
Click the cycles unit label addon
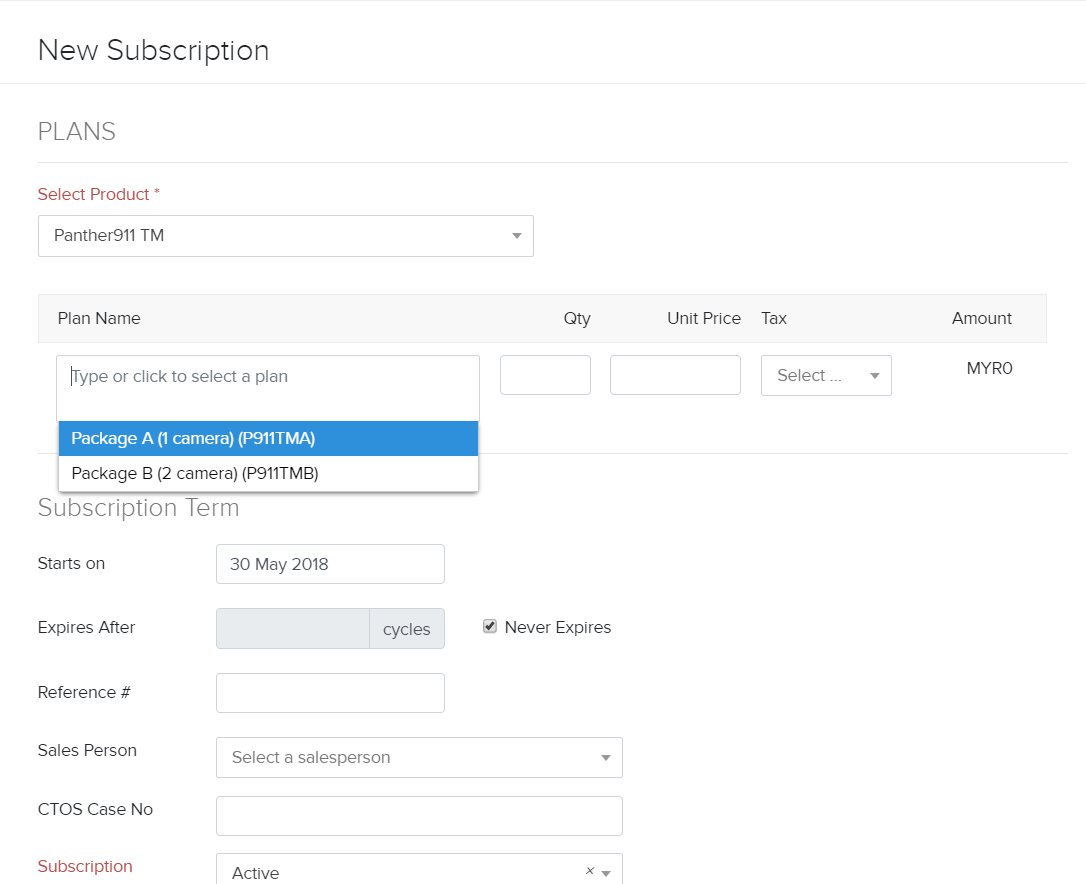[x=407, y=629]
